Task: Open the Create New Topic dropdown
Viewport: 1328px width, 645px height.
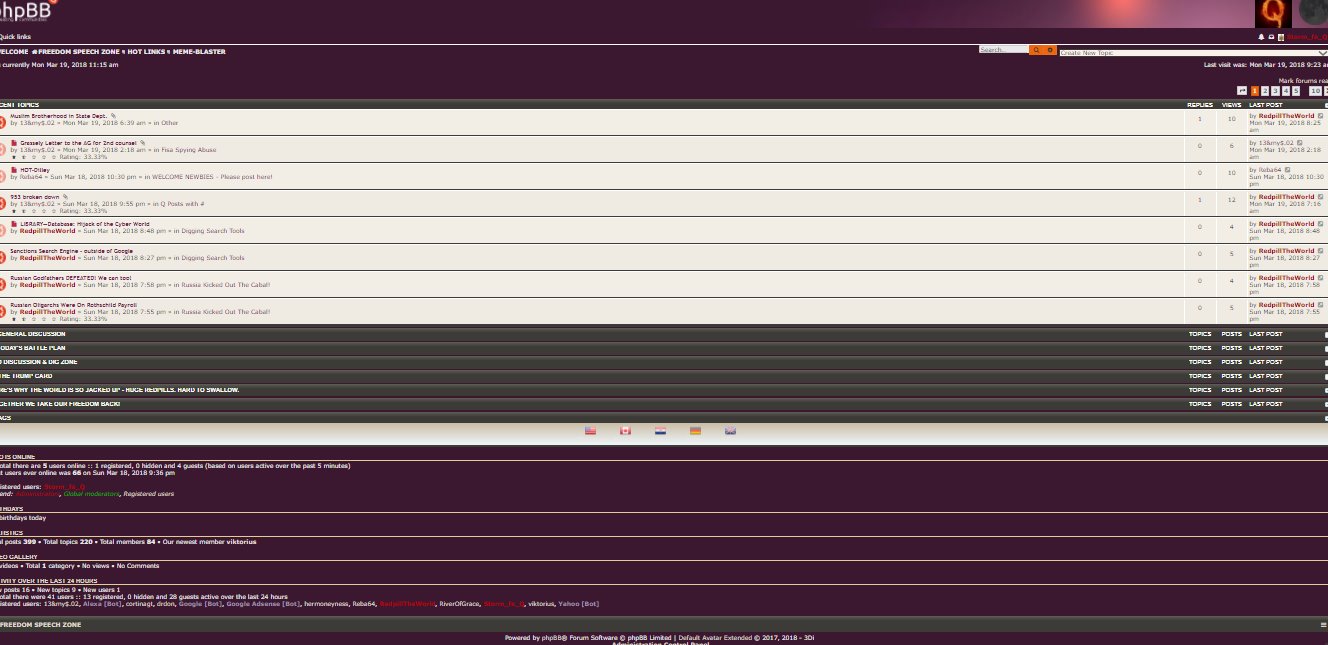Action: 1192,52
